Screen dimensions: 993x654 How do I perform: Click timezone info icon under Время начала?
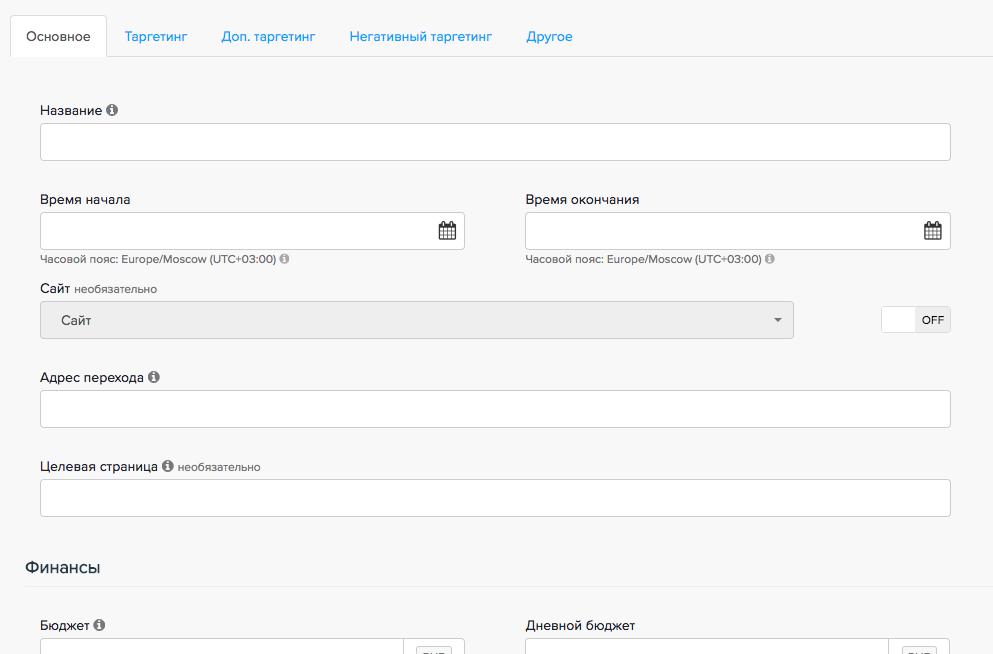click(284, 259)
